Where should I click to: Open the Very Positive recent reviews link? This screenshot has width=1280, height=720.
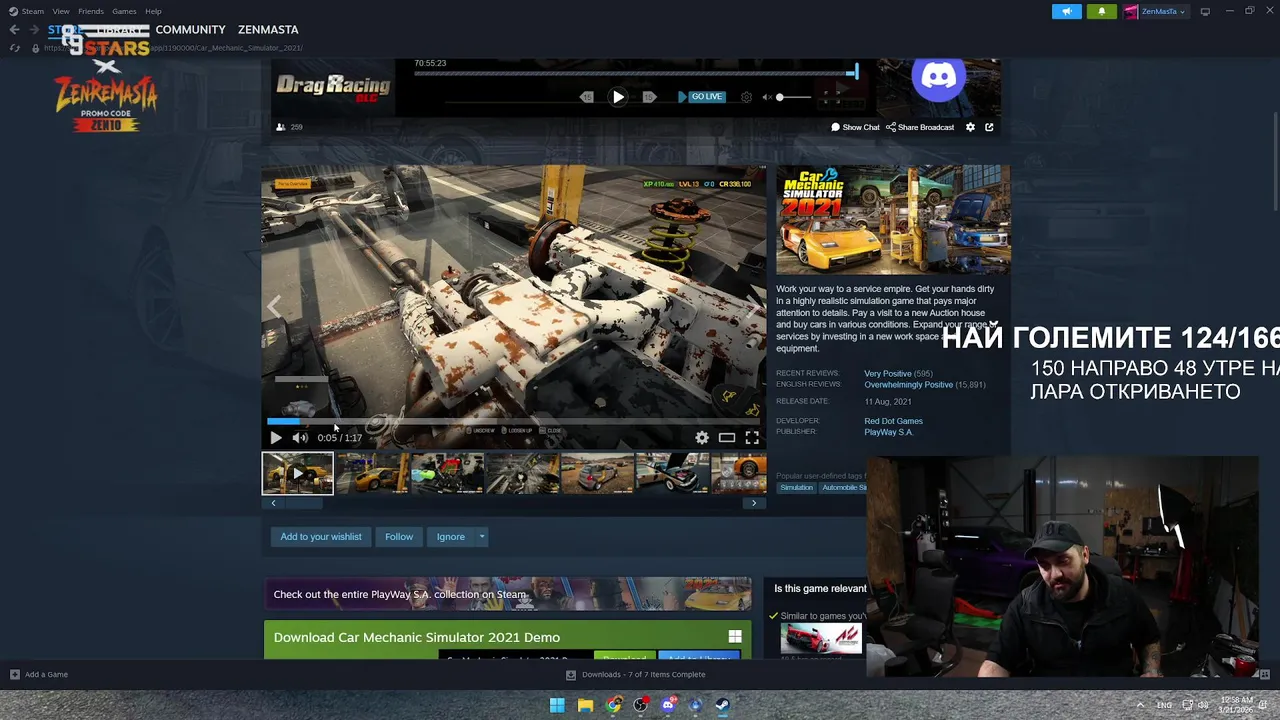[x=888, y=374]
